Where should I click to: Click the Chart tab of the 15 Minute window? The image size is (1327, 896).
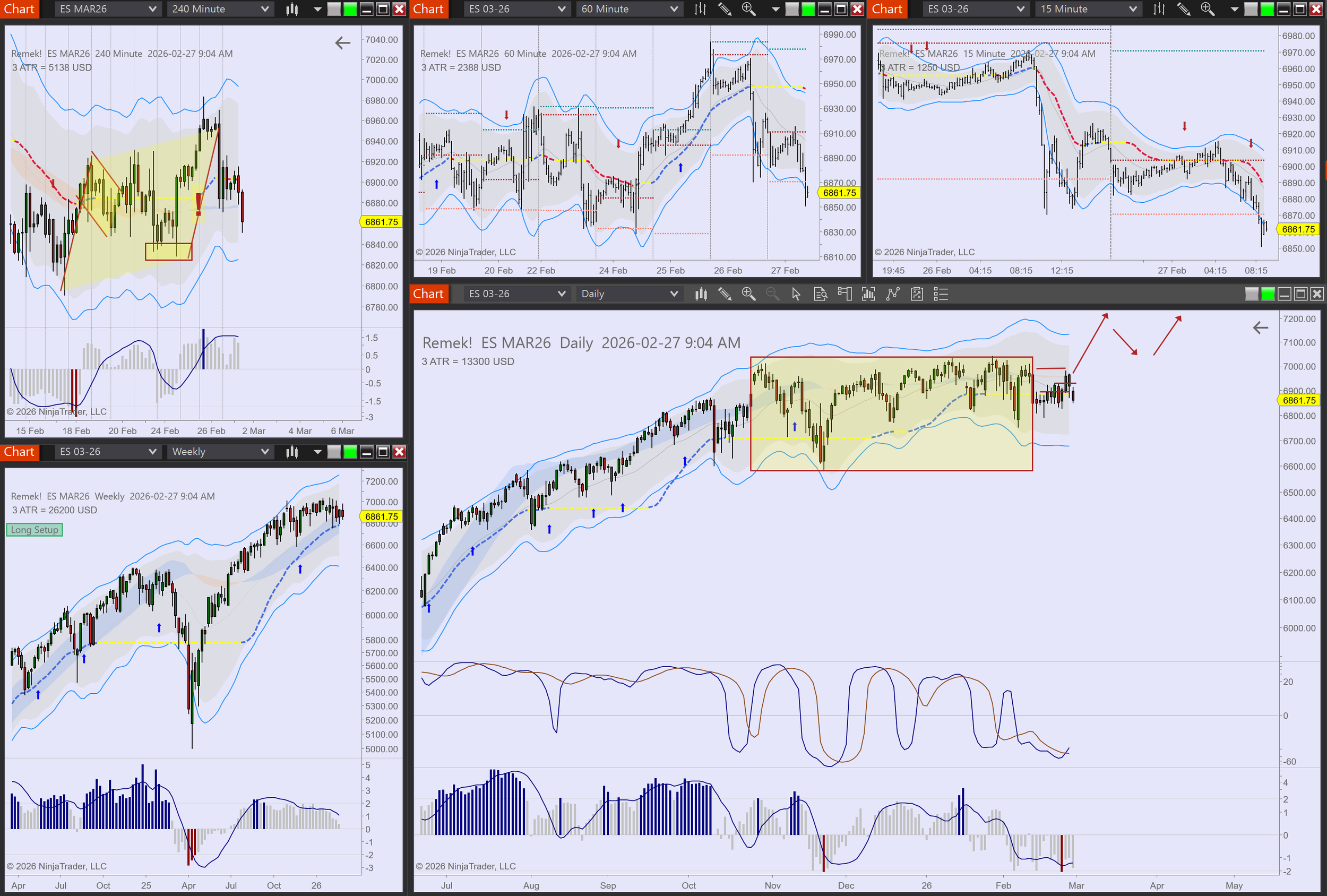pos(887,9)
